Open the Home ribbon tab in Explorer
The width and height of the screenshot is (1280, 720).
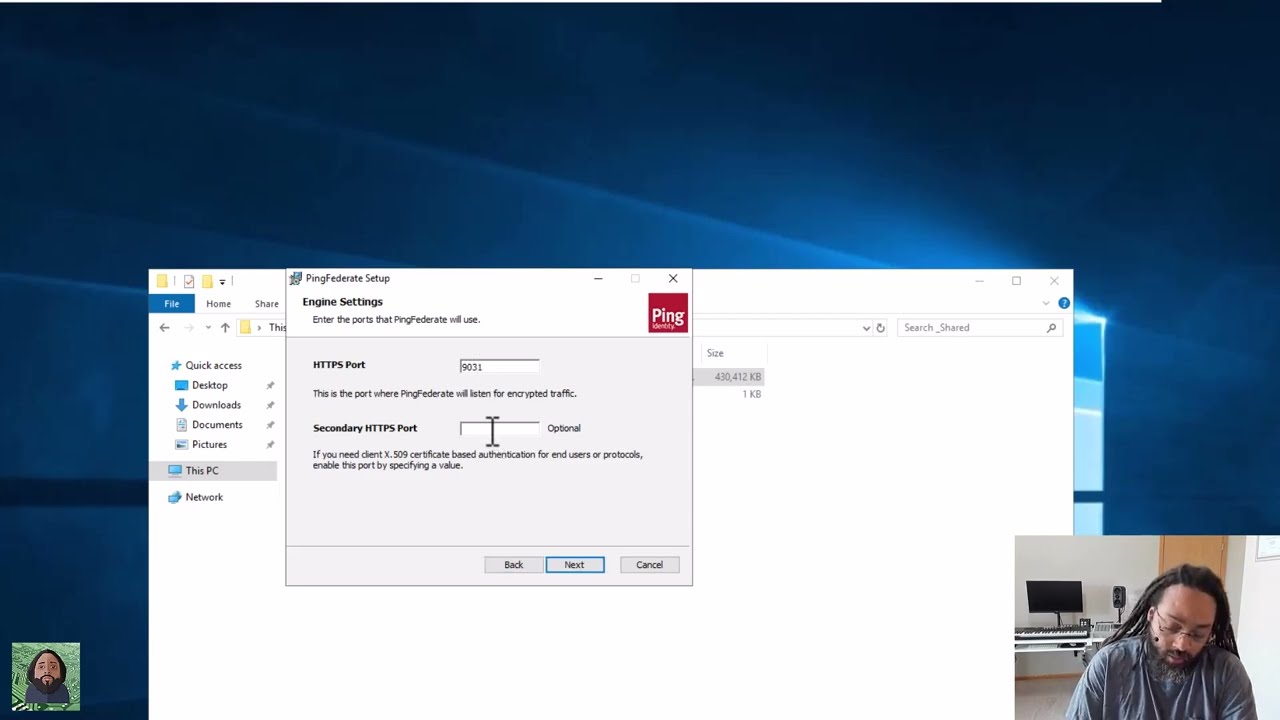click(x=218, y=304)
